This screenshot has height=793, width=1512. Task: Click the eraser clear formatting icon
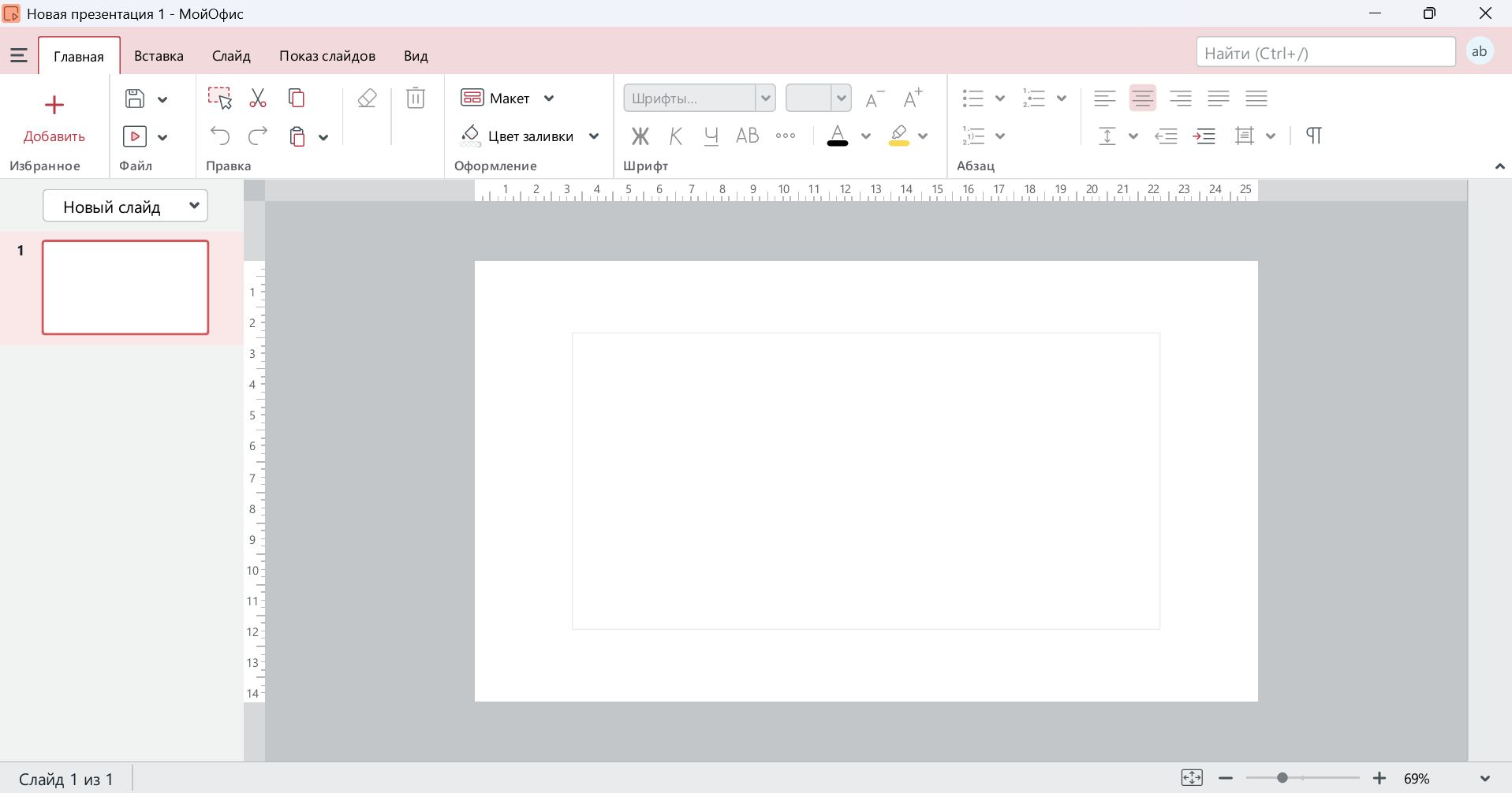pos(367,98)
